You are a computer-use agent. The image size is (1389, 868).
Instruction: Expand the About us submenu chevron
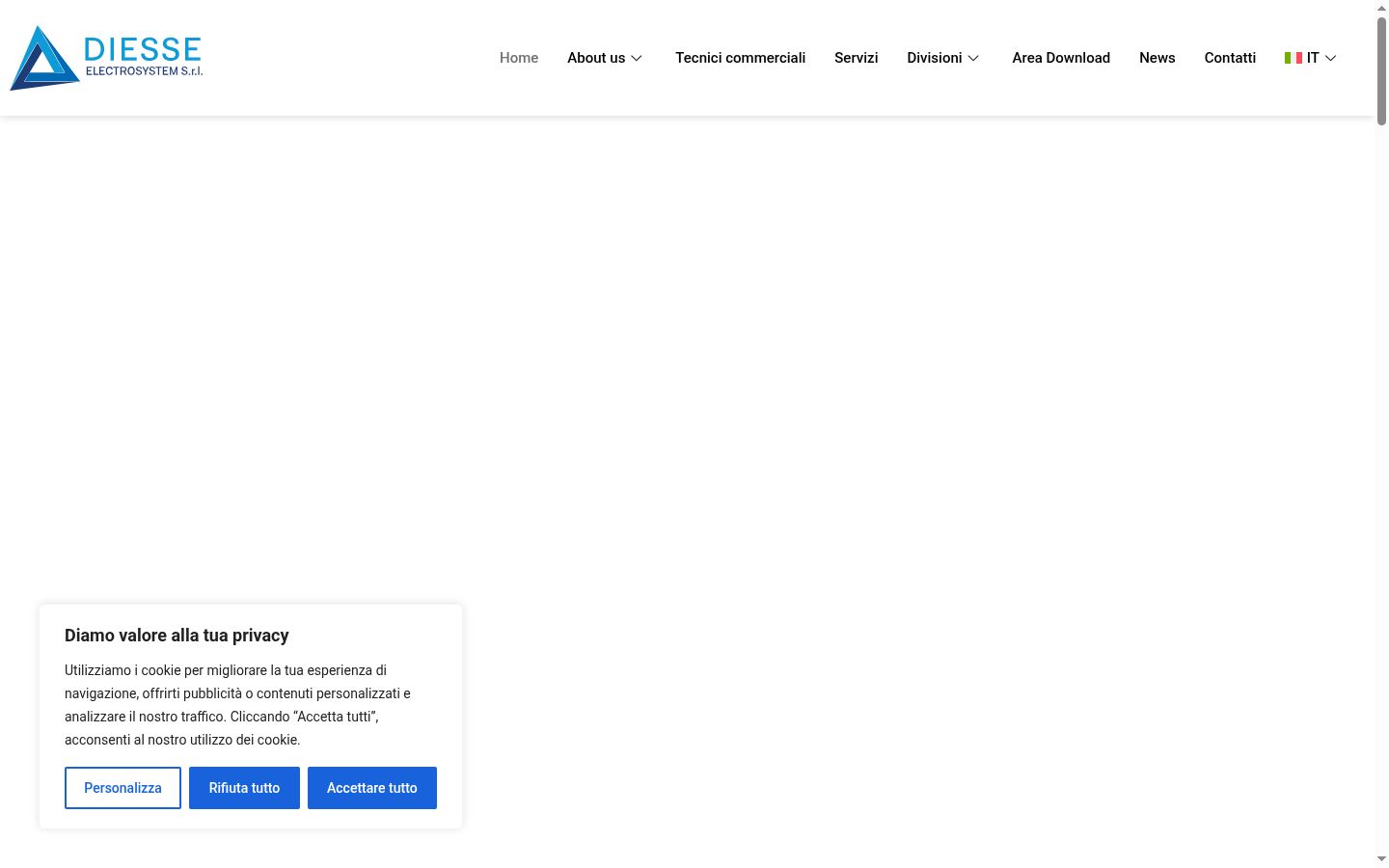point(637,58)
